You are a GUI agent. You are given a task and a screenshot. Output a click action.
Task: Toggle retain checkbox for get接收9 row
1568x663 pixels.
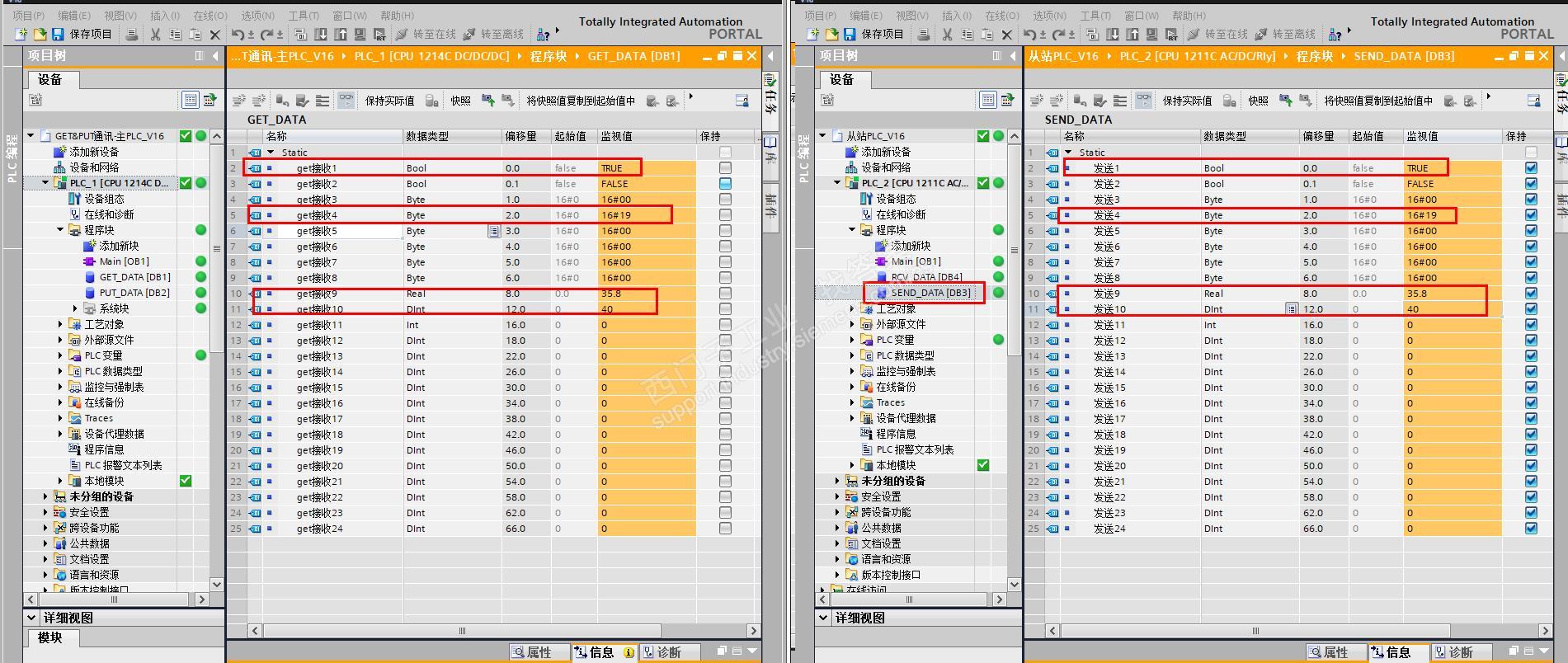click(x=725, y=294)
